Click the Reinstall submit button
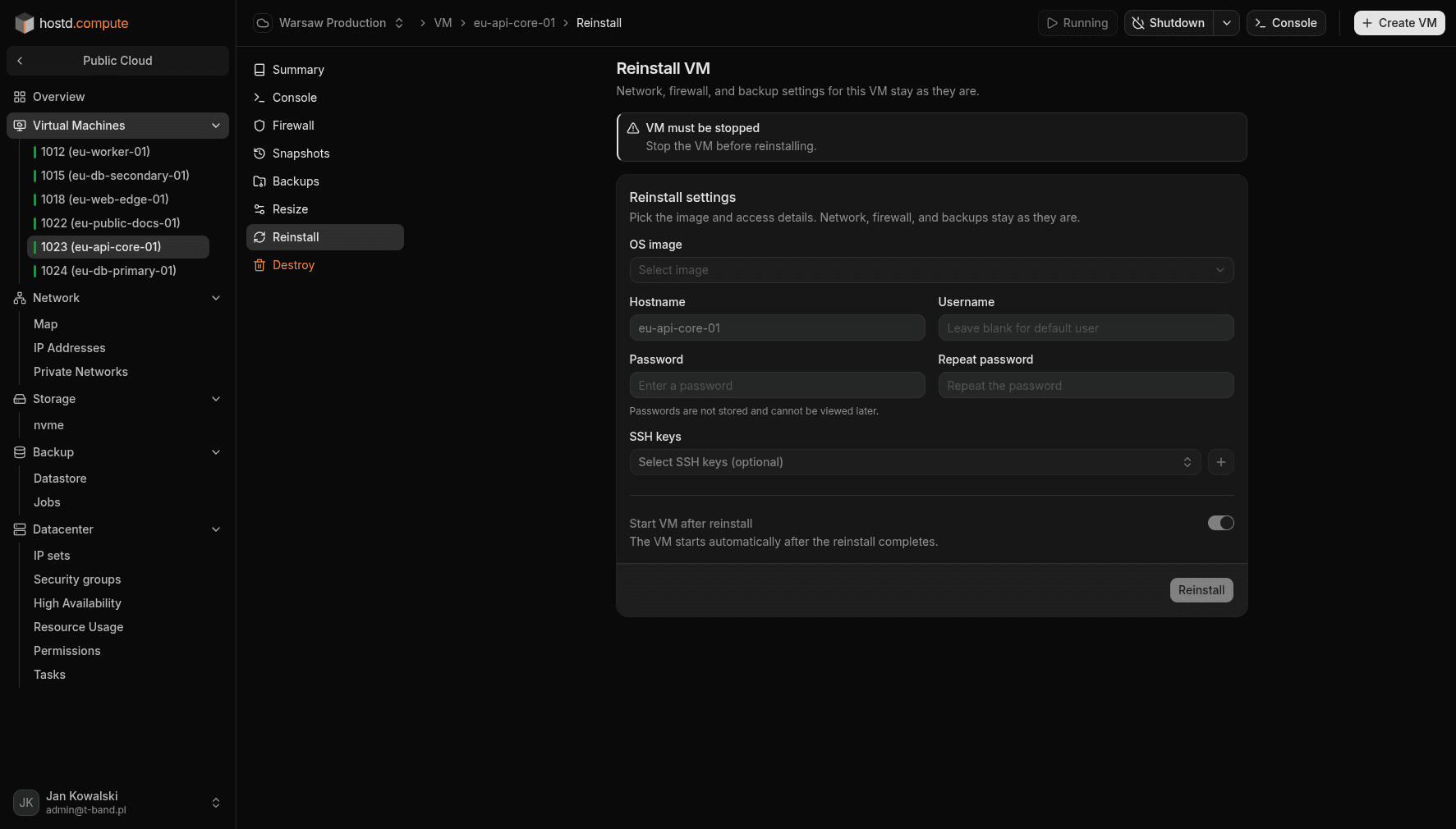Screen dimensions: 1456x829 (1201, 590)
